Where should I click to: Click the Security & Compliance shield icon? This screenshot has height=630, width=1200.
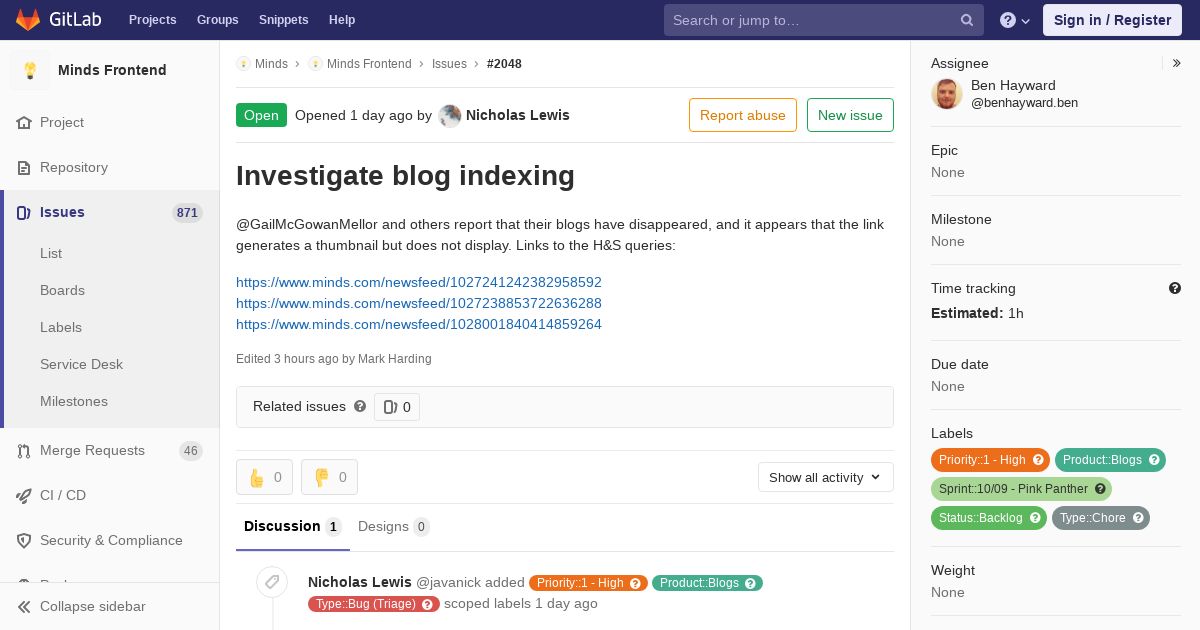pos(24,541)
